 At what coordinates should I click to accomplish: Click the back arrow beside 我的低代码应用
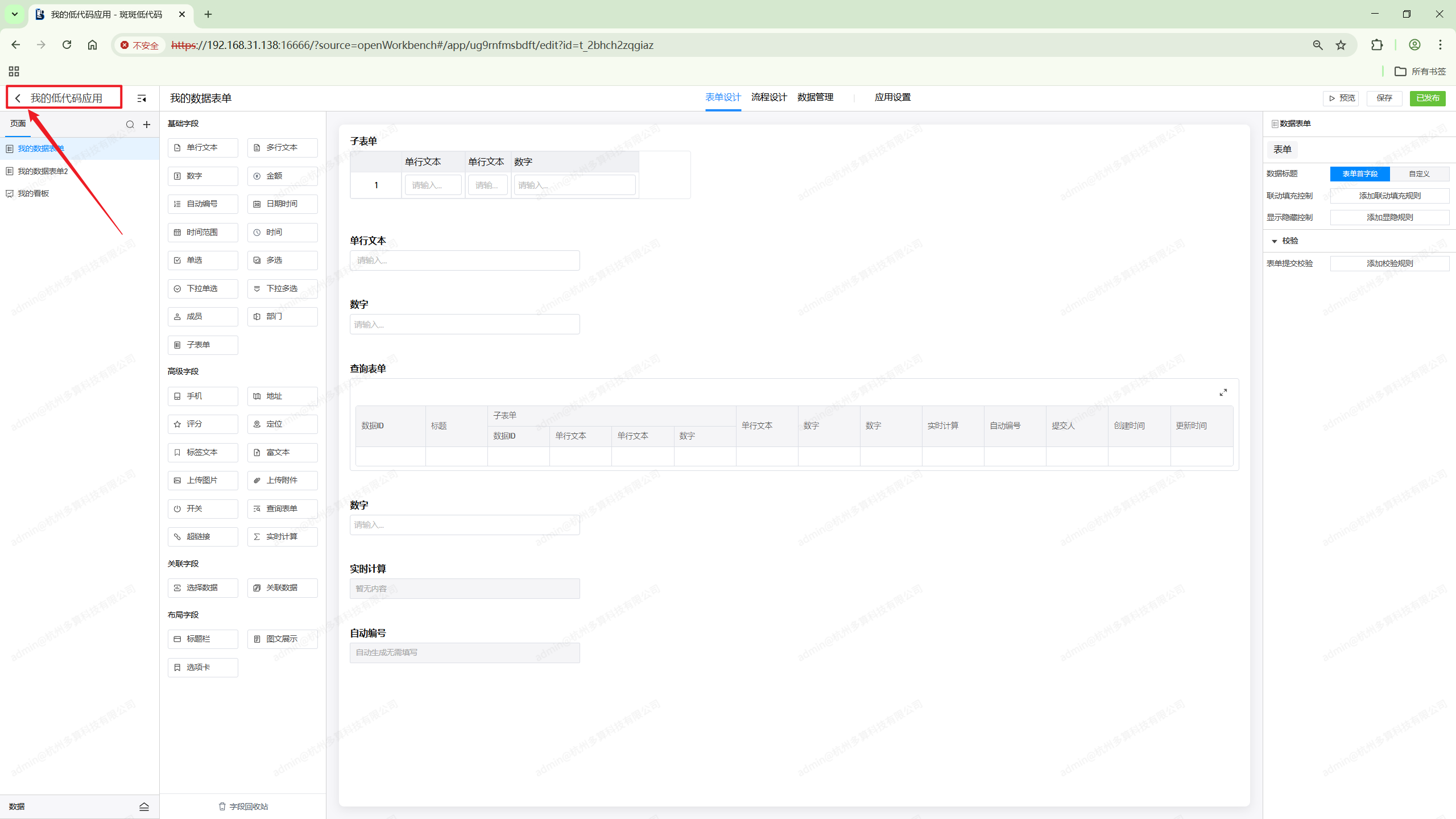(x=18, y=98)
